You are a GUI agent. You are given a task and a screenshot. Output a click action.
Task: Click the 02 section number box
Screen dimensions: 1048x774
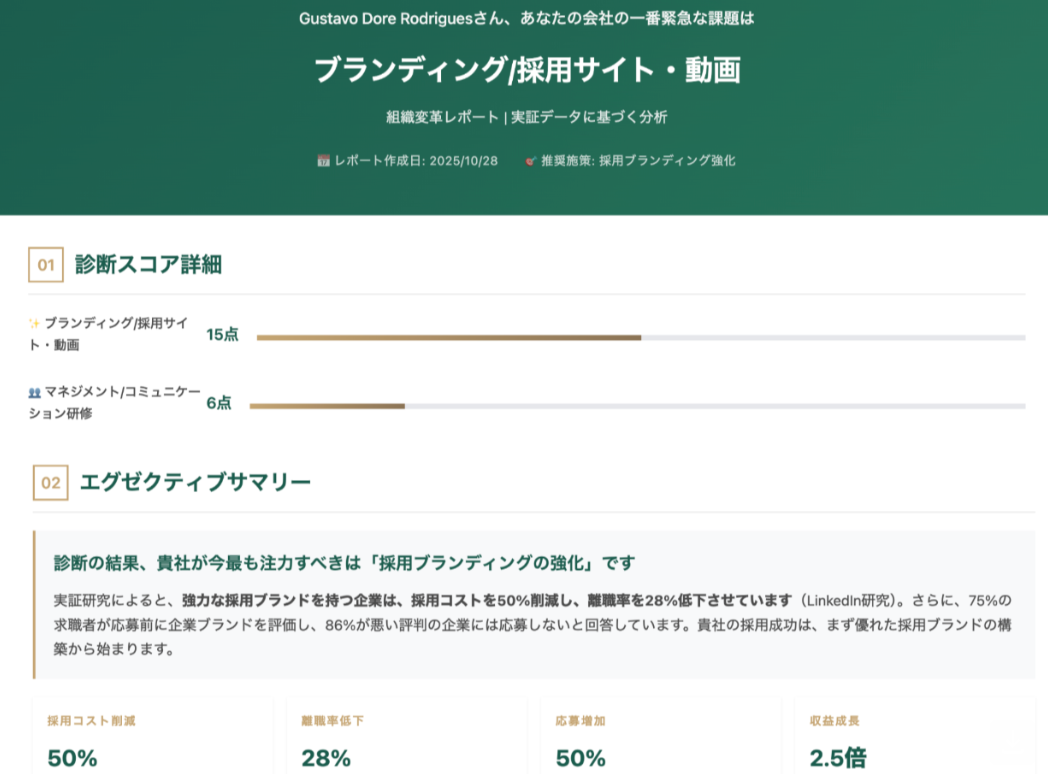click(x=51, y=483)
